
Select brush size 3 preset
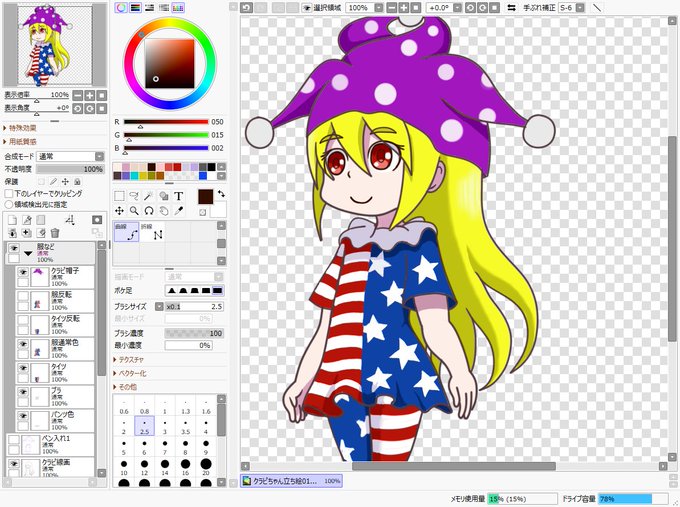165,427
